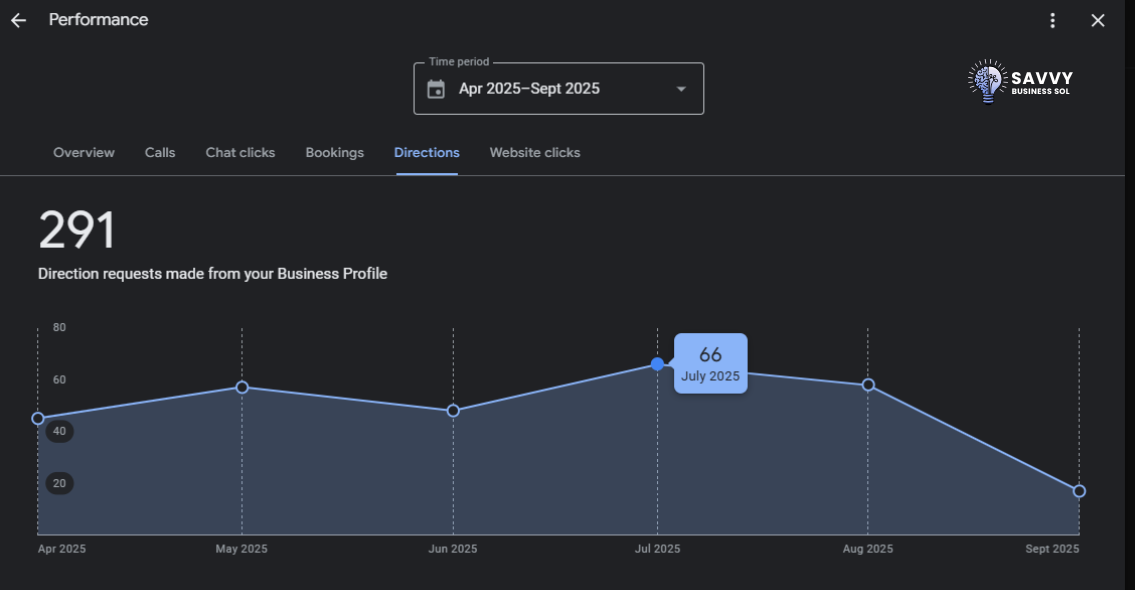The height and width of the screenshot is (590, 1135).
Task: Click the Savvy Business Sol logo
Action: (1021, 82)
